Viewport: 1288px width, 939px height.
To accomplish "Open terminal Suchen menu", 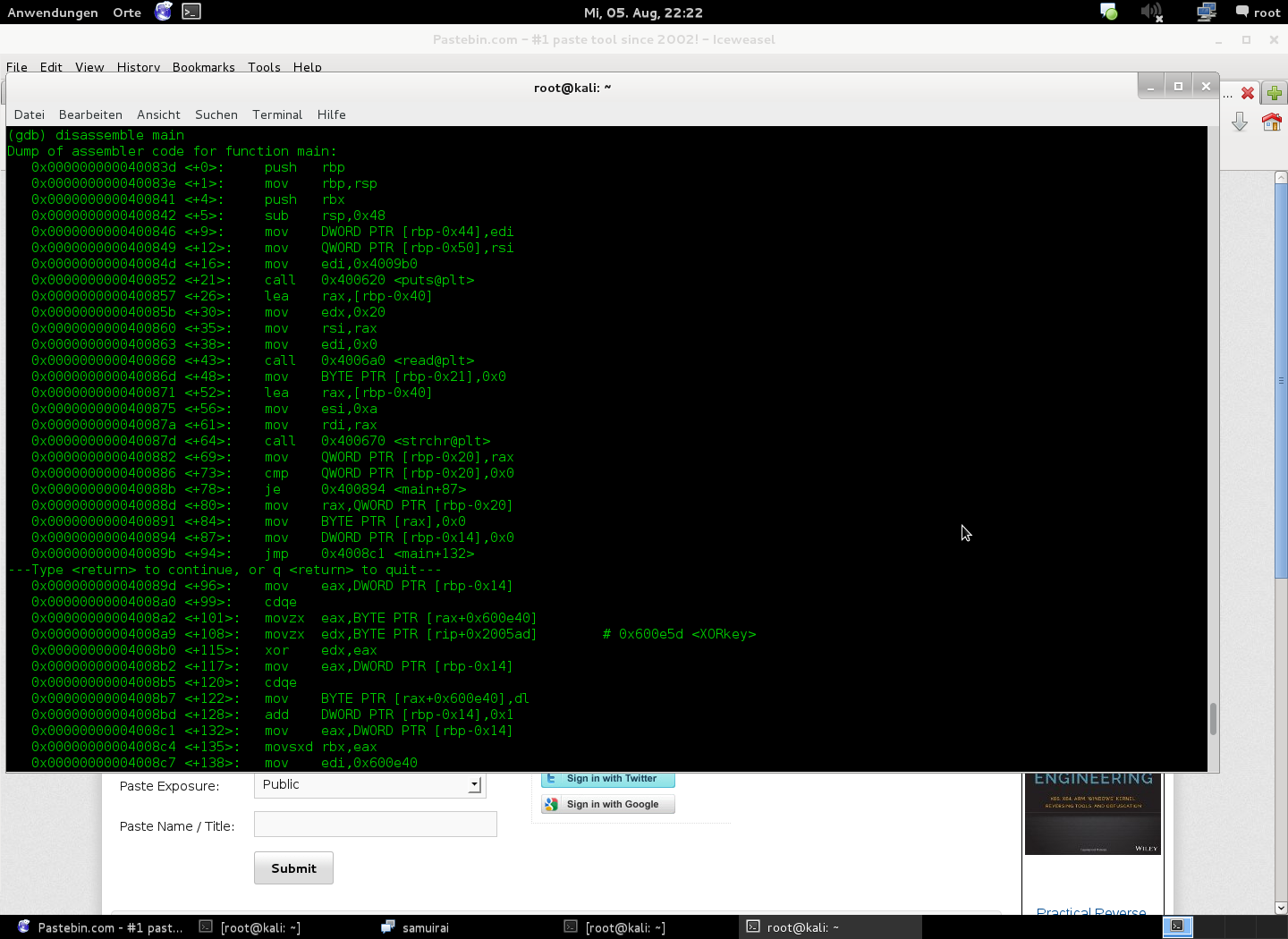I will [x=216, y=114].
